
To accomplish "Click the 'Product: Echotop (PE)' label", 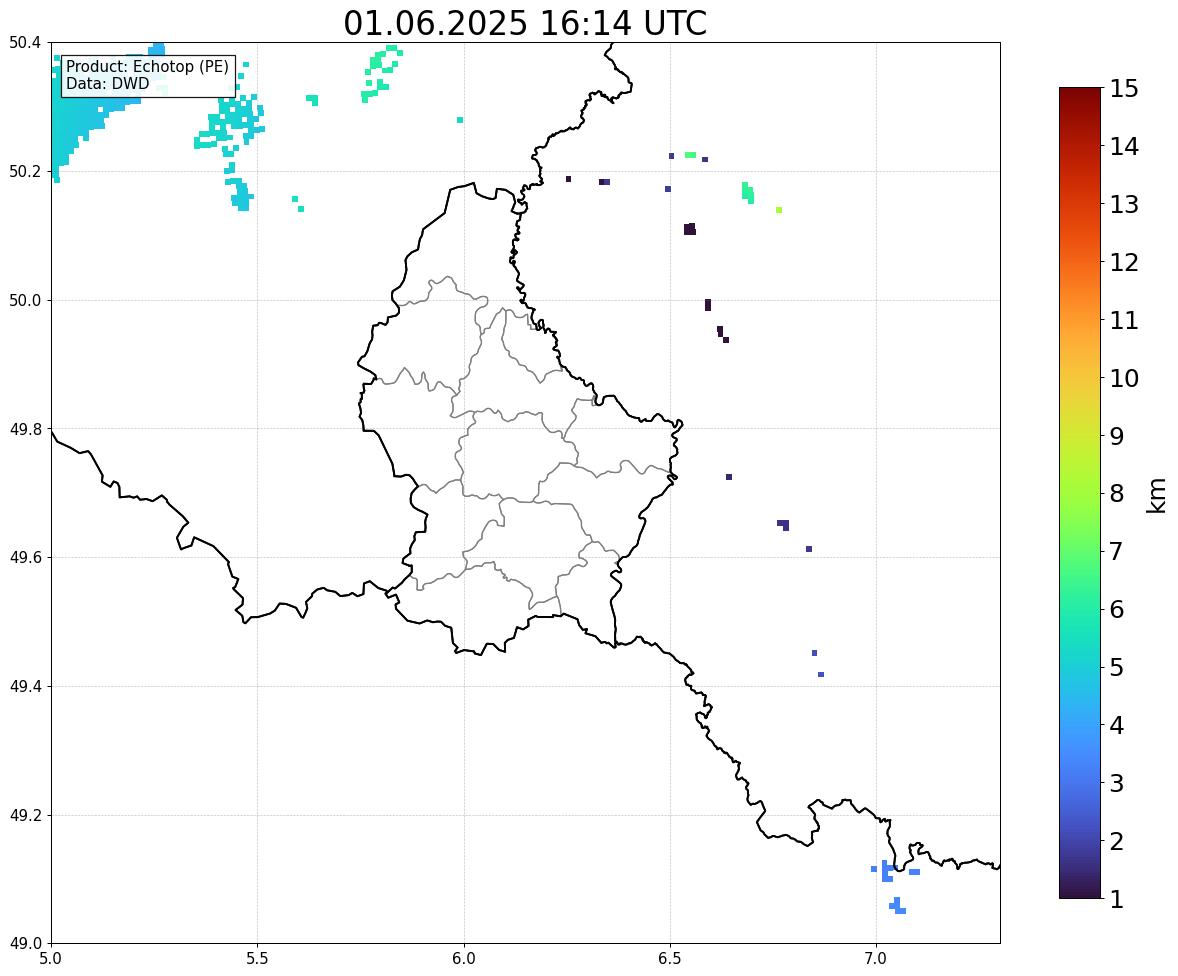I will click(x=147, y=67).
